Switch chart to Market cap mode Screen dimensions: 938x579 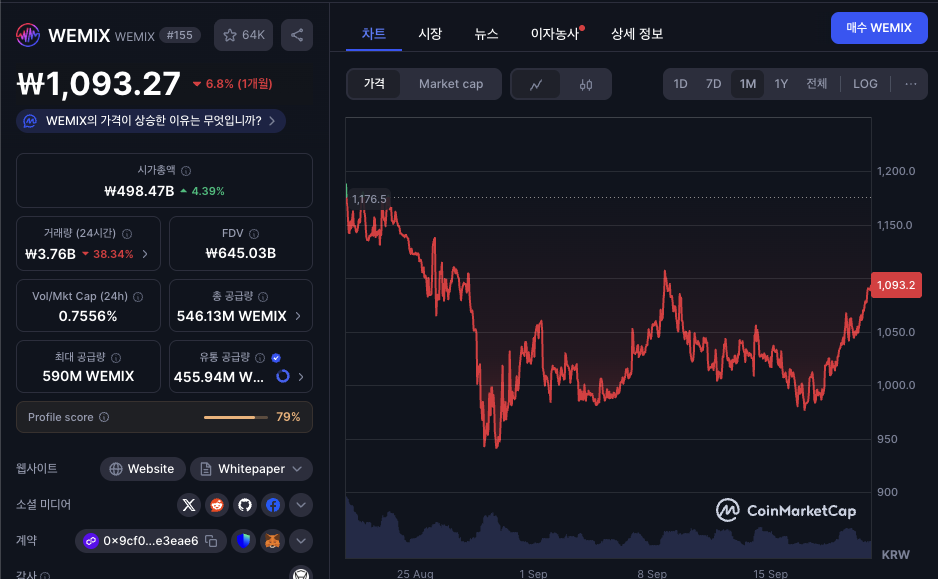pyautogui.click(x=451, y=84)
